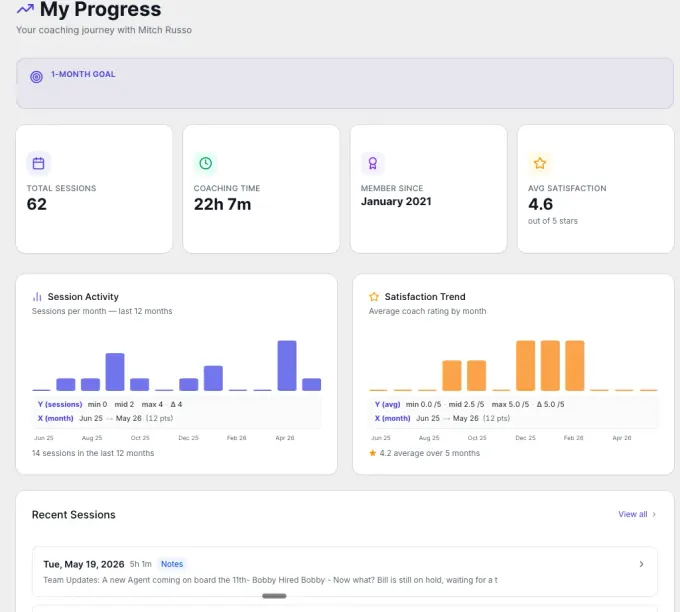Screen dimensions: 680x612
Task: Click the star icon beside Satisfaction Trend
Action: (374, 297)
